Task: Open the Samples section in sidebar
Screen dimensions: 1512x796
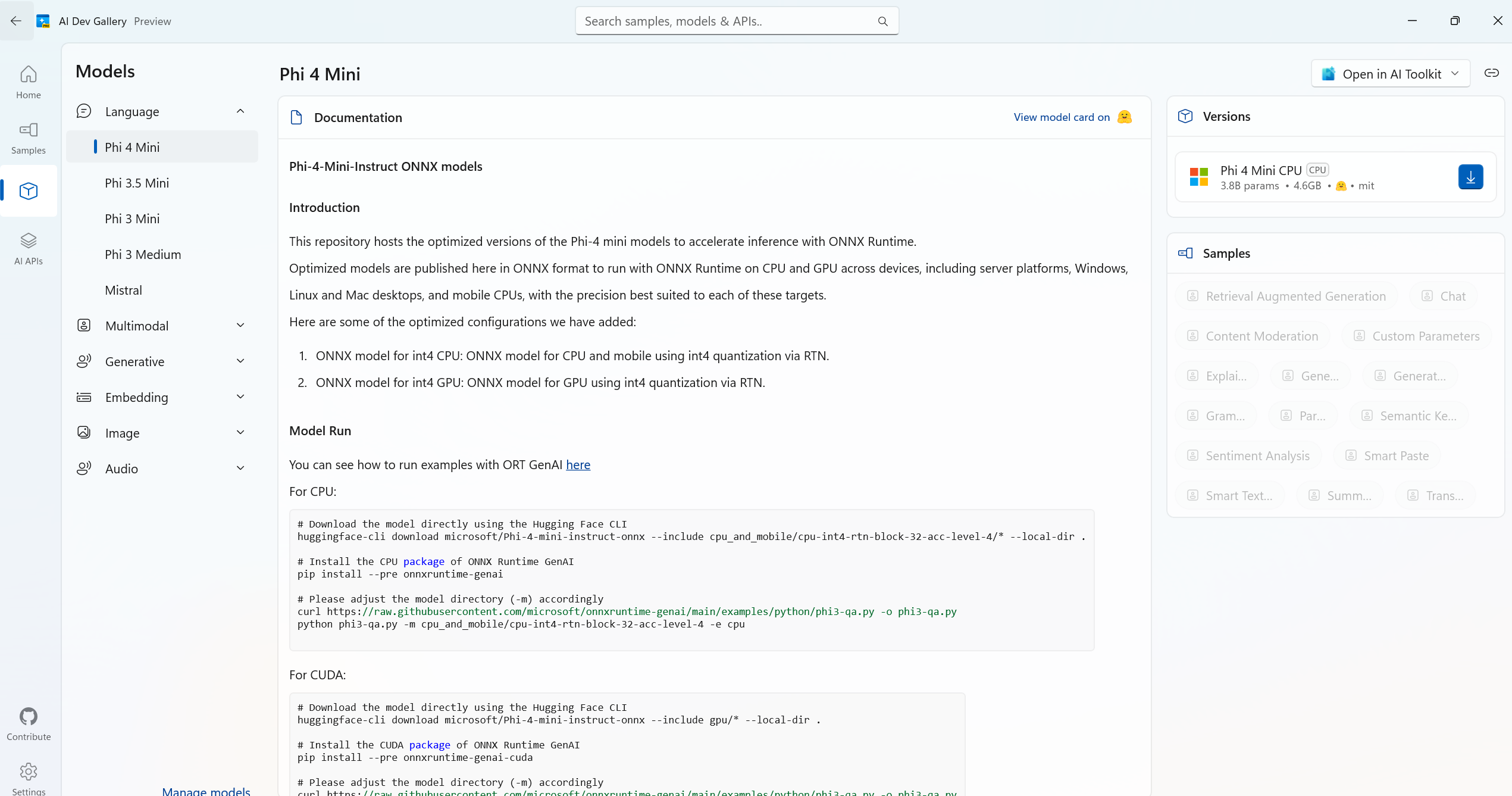Action: [x=29, y=138]
